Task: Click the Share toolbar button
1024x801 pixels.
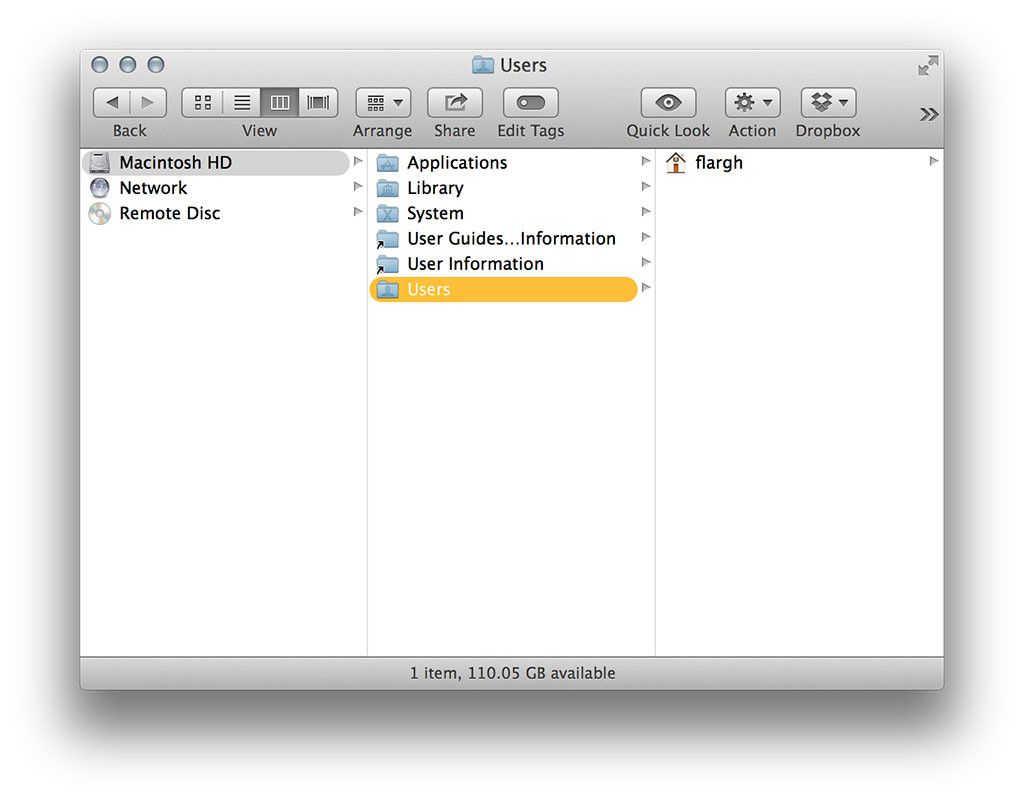Action: 455,102
